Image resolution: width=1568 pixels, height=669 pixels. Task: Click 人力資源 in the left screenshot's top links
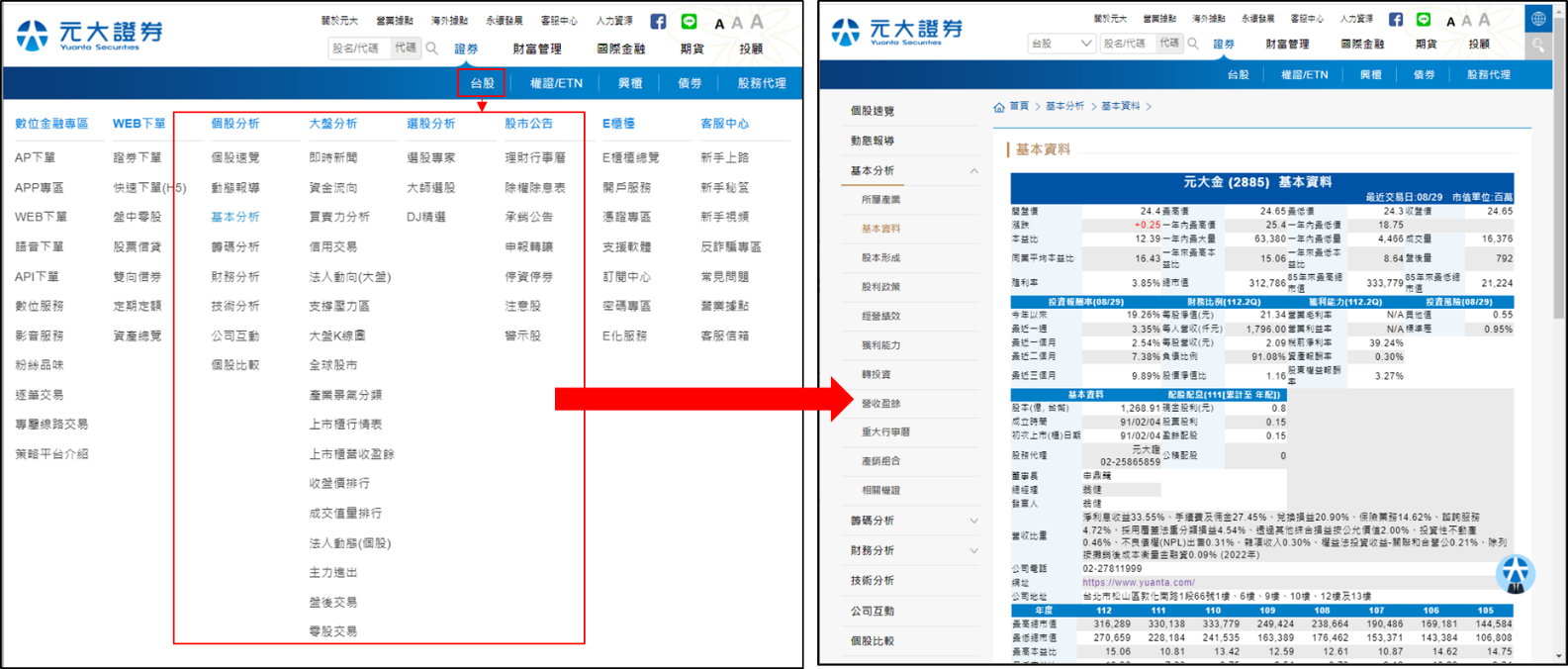tap(614, 21)
